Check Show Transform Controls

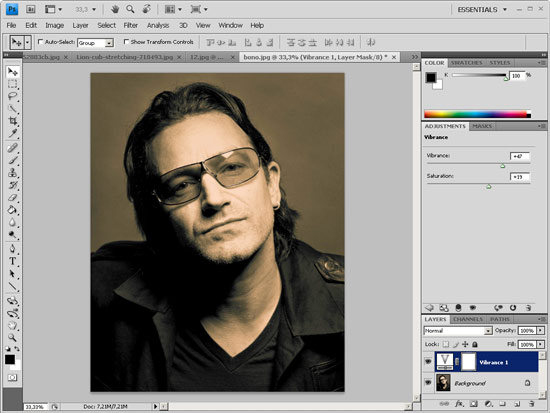(126, 42)
